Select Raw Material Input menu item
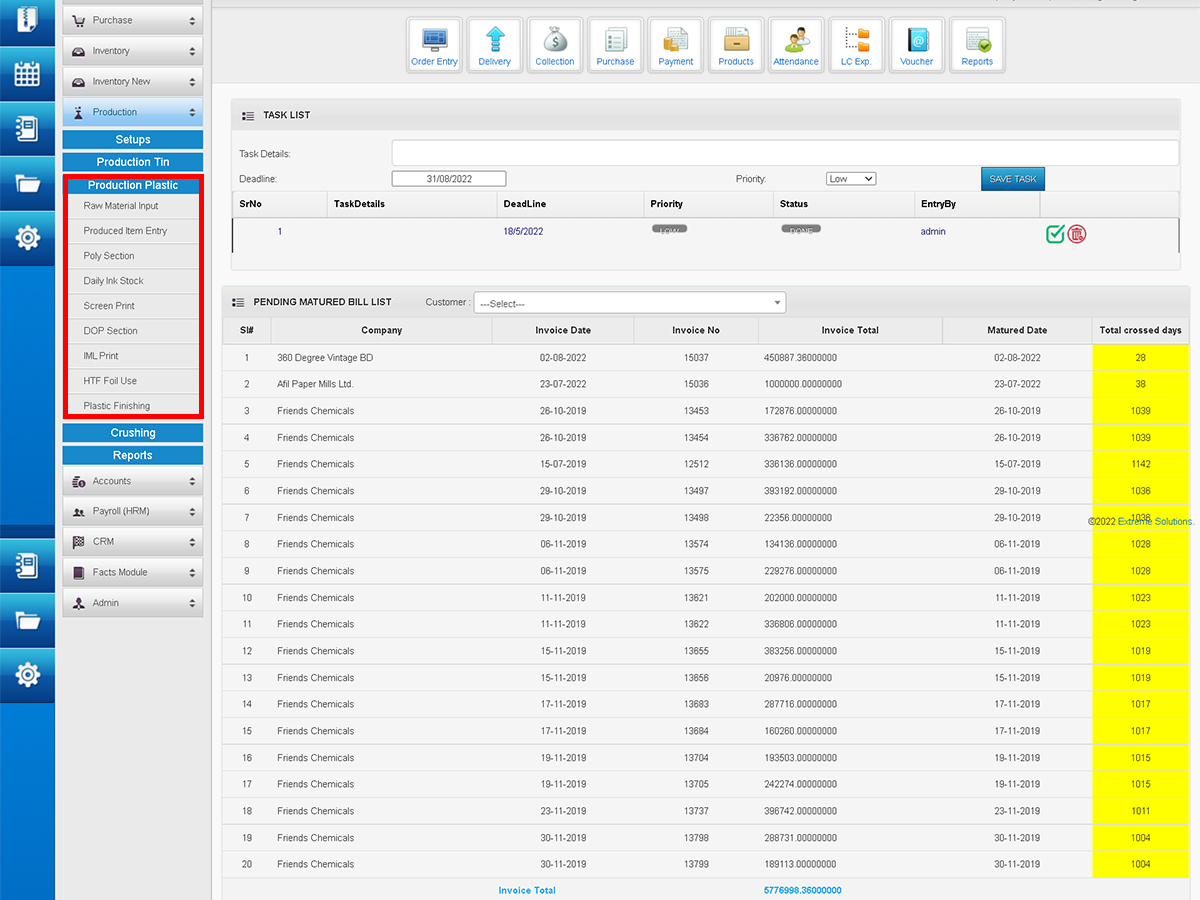 coord(121,206)
